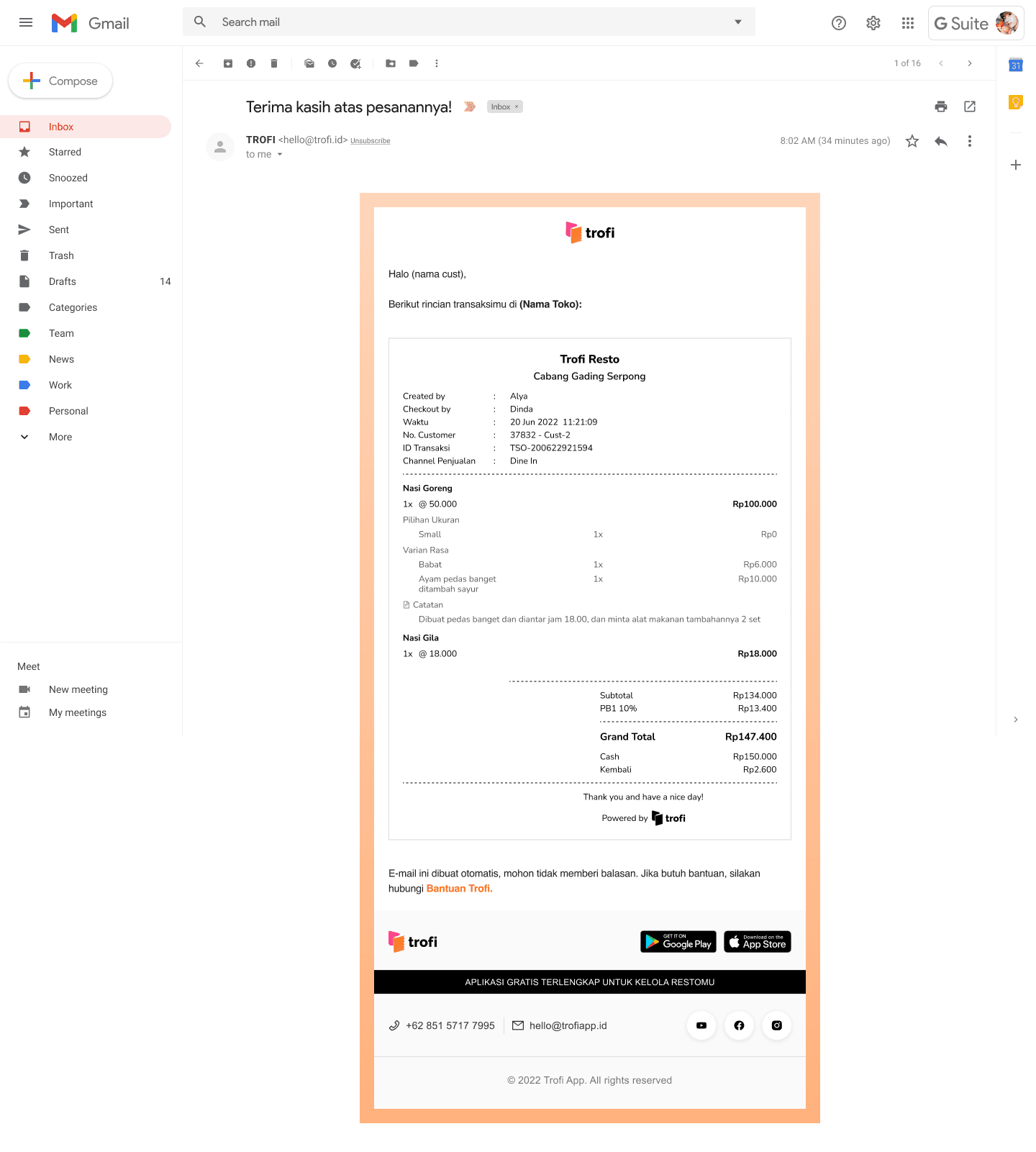Move email to a folder

[x=391, y=63]
